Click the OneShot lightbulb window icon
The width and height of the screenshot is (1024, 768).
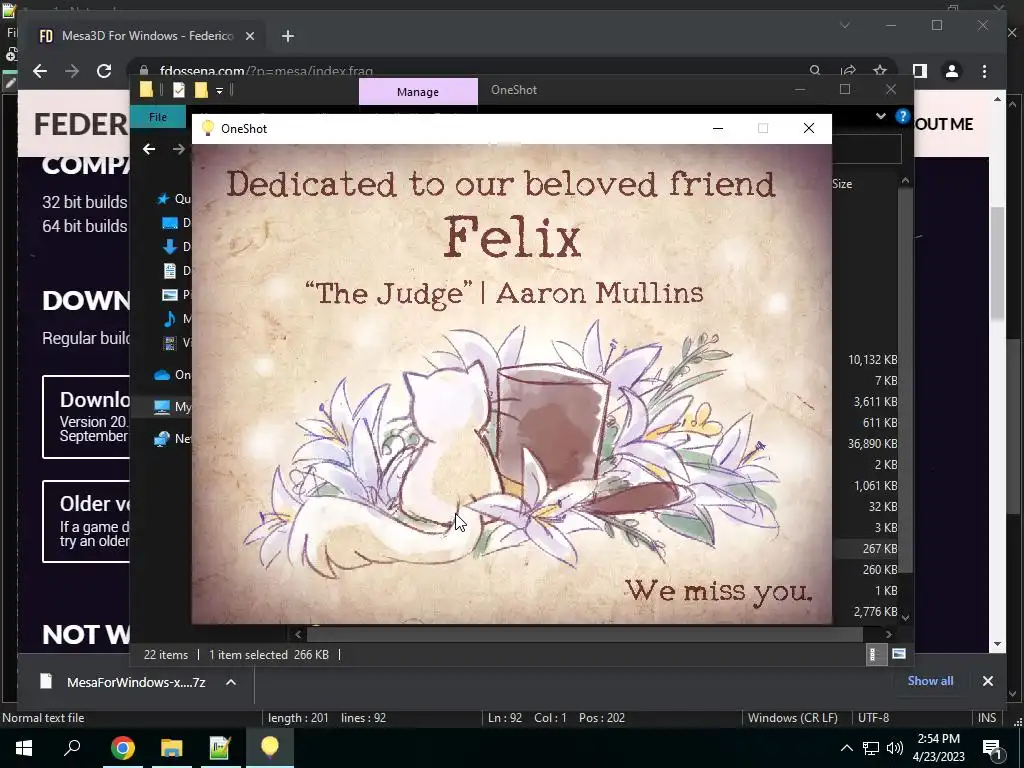208,129
